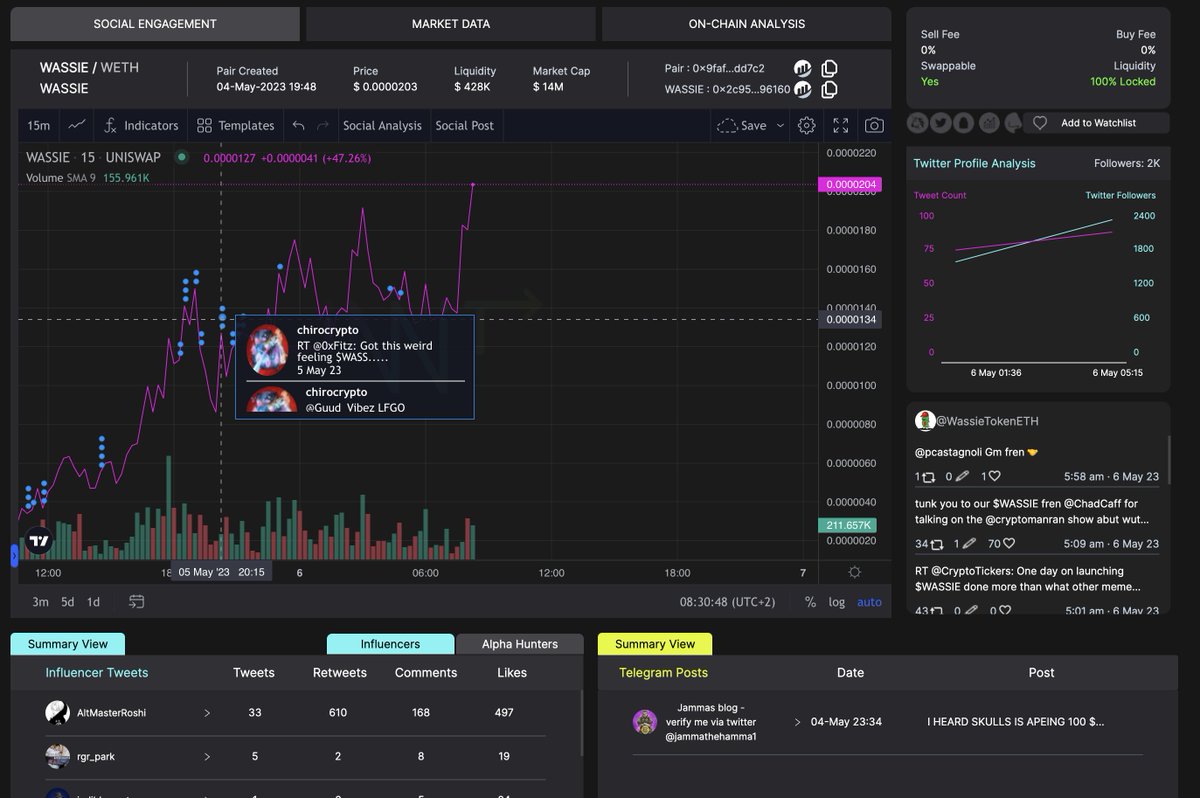Take a chart snapshot with camera icon
This screenshot has height=798, width=1200.
point(874,125)
